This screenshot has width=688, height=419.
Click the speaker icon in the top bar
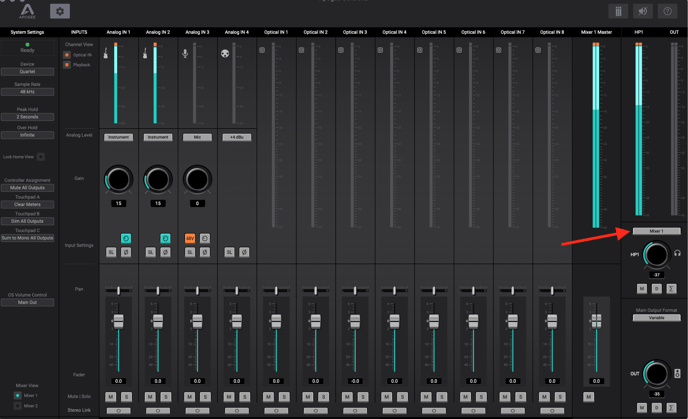click(643, 11)
